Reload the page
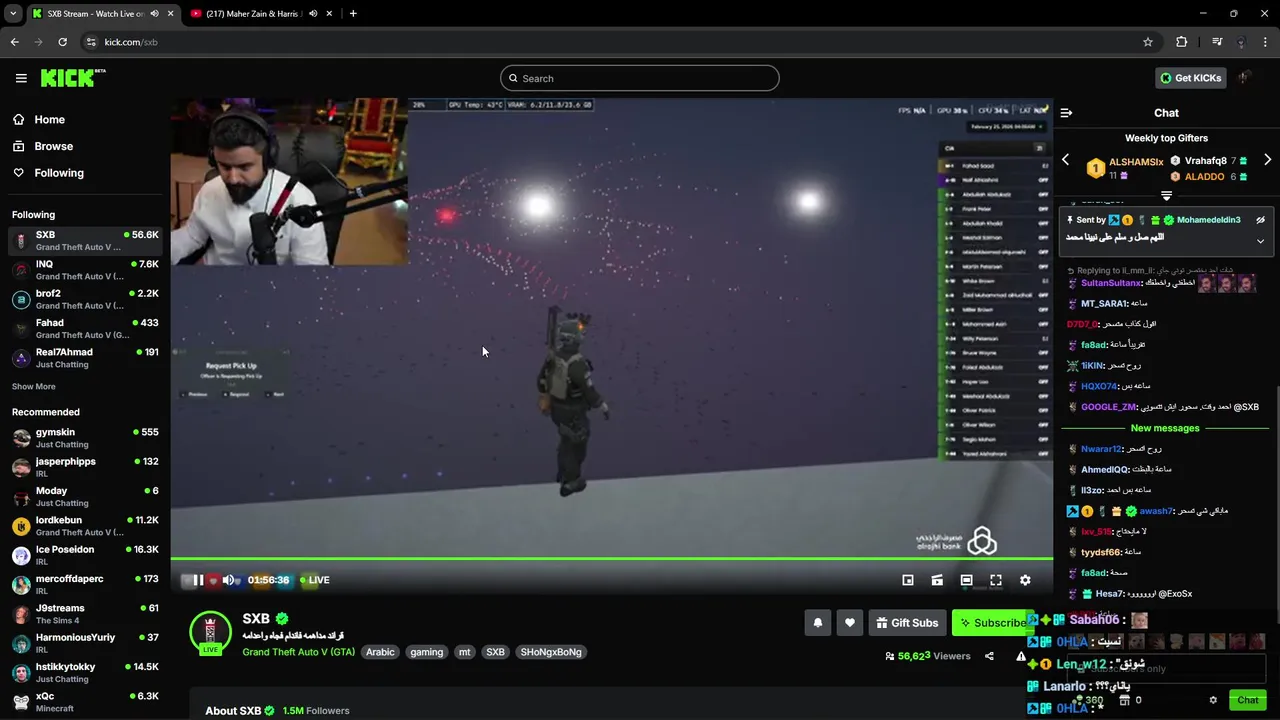 (x=62, y=42)
